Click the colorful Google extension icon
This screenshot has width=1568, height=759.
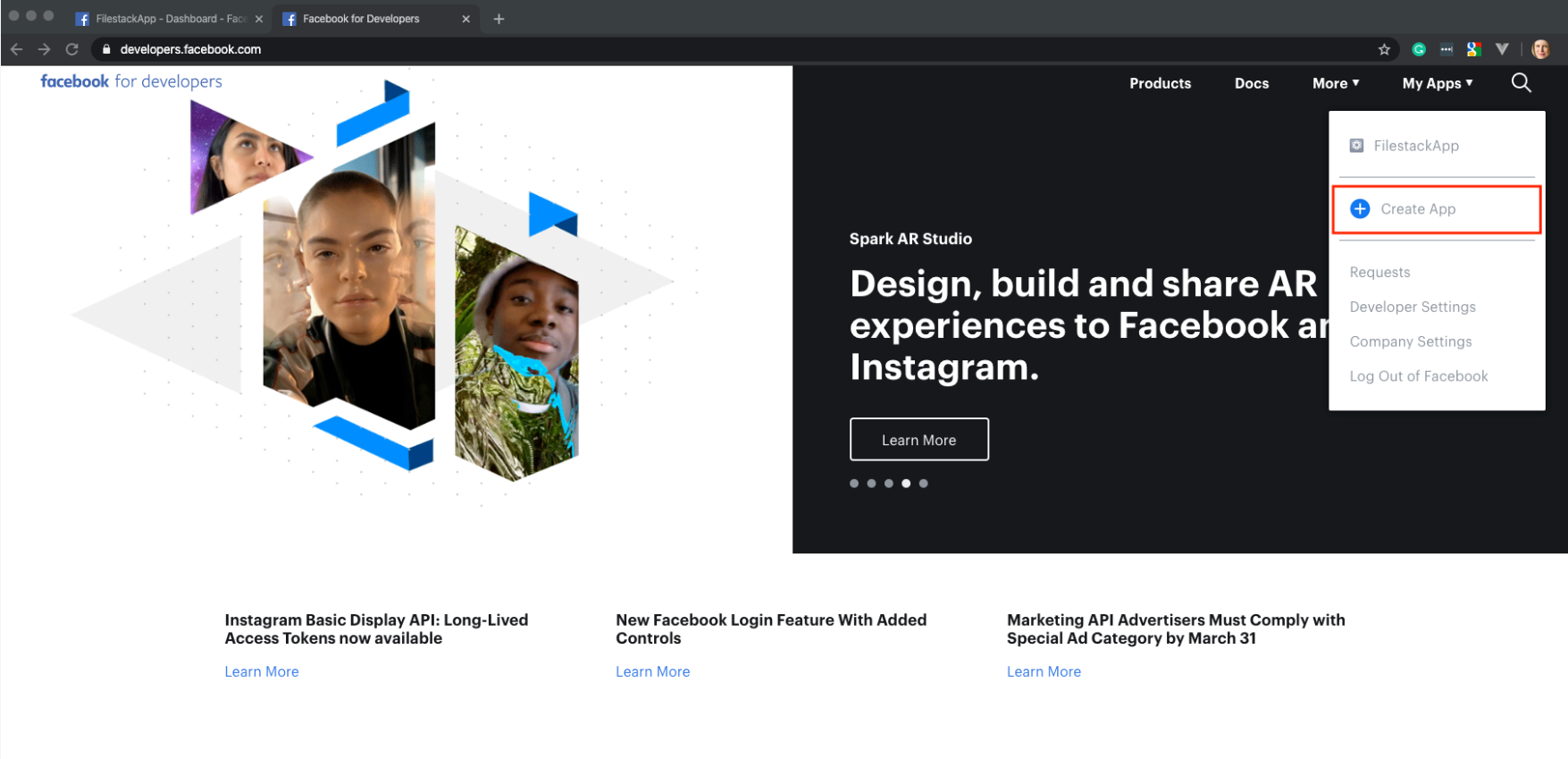point(1474,49)
